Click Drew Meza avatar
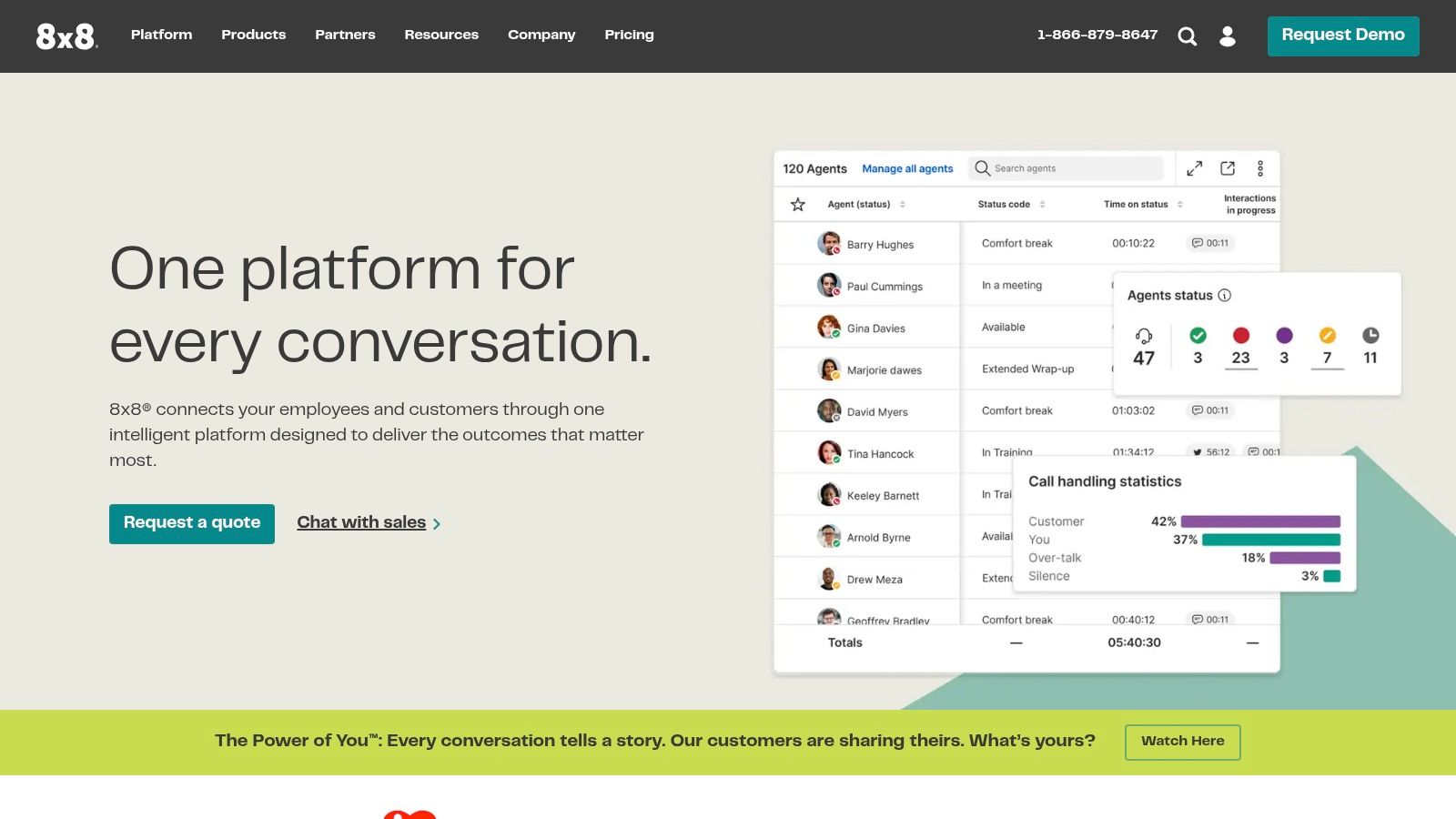This screenshot has height=819, width=1456. (829, 578)
